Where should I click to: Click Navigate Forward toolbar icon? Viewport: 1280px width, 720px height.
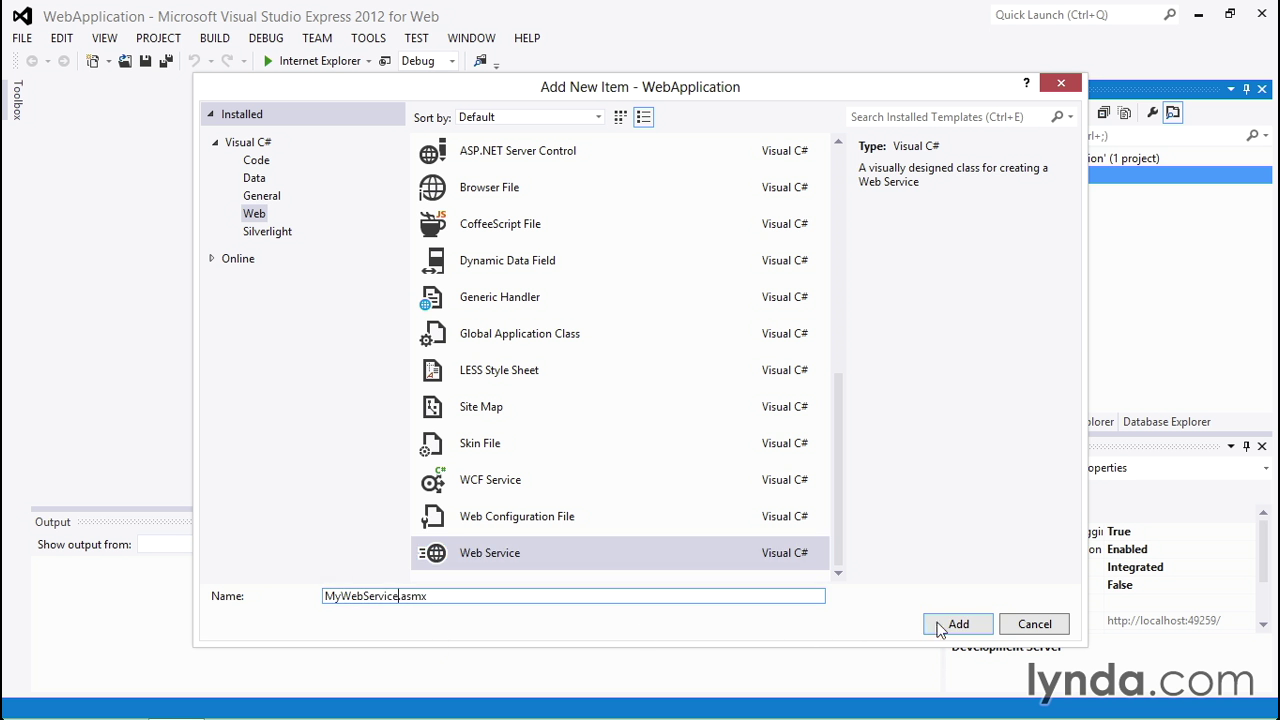point(64,61)
